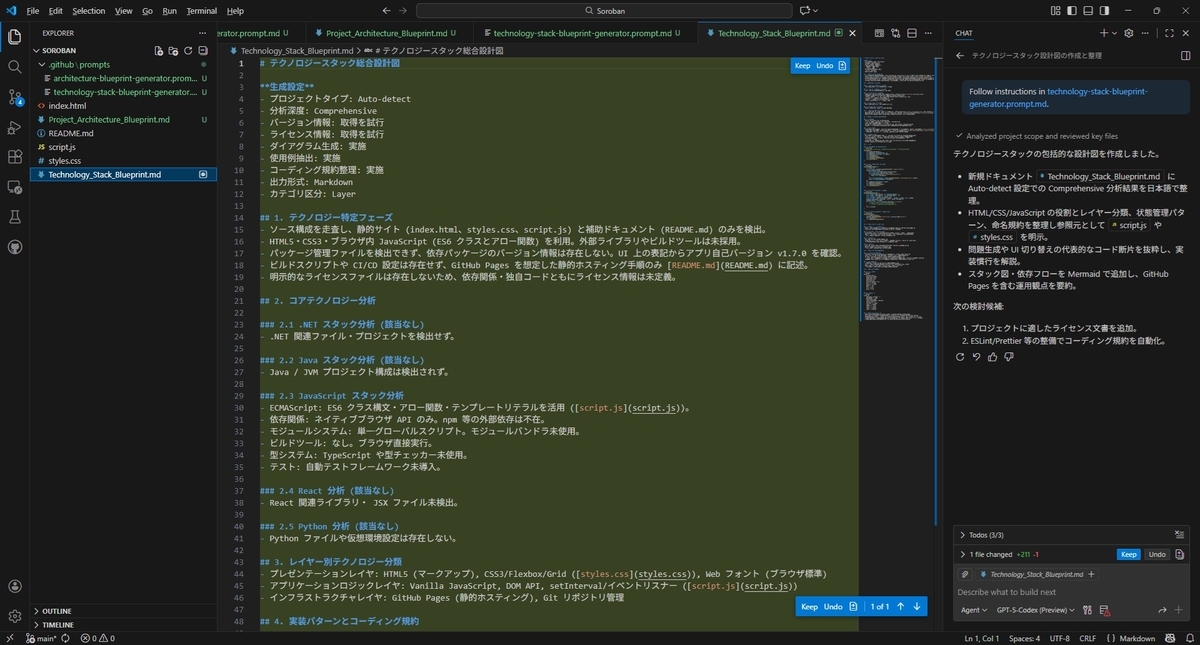Open the Selection menu
This screenshot has height=645, width=1200.
click(88, 11)
